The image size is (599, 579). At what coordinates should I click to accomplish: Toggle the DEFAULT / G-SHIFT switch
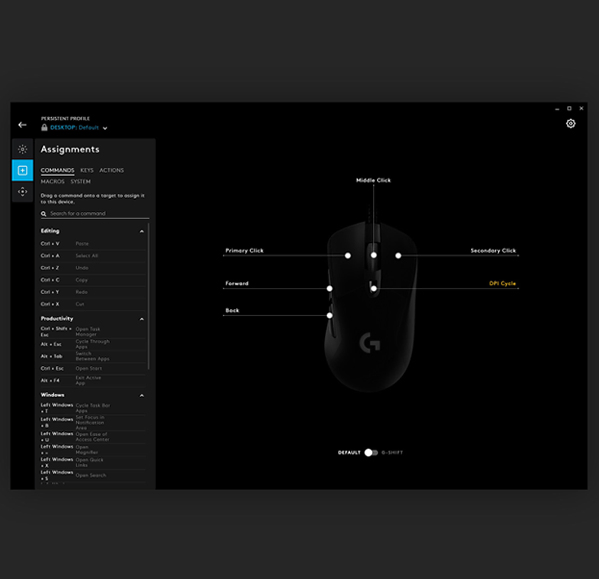(x=371, y=453)
